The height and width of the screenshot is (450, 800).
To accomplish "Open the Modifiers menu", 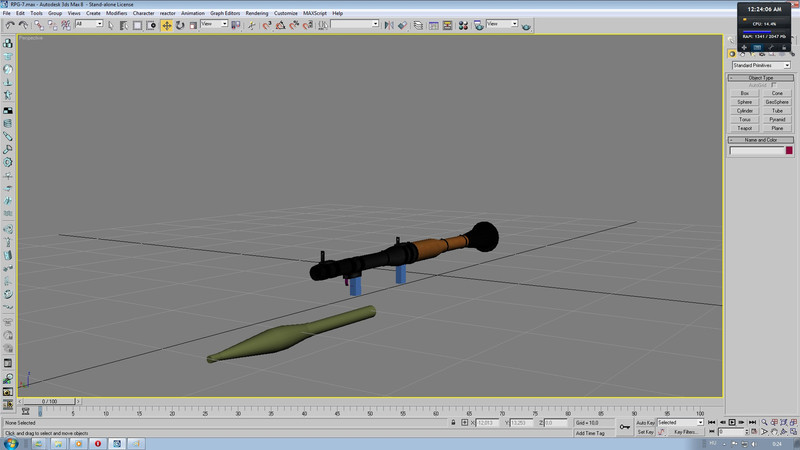I will pos(116,13).
